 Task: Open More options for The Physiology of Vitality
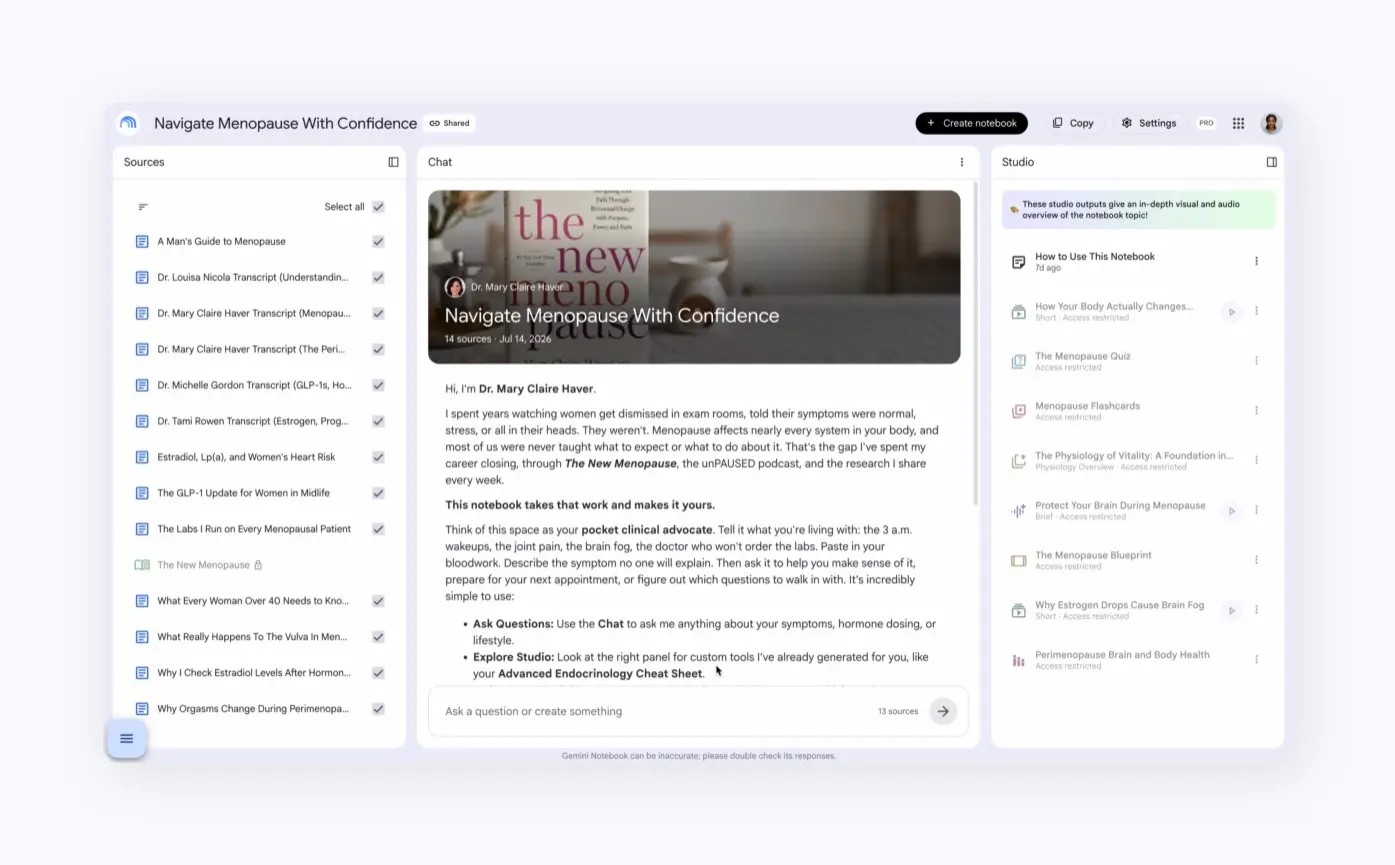[1256, 461]
